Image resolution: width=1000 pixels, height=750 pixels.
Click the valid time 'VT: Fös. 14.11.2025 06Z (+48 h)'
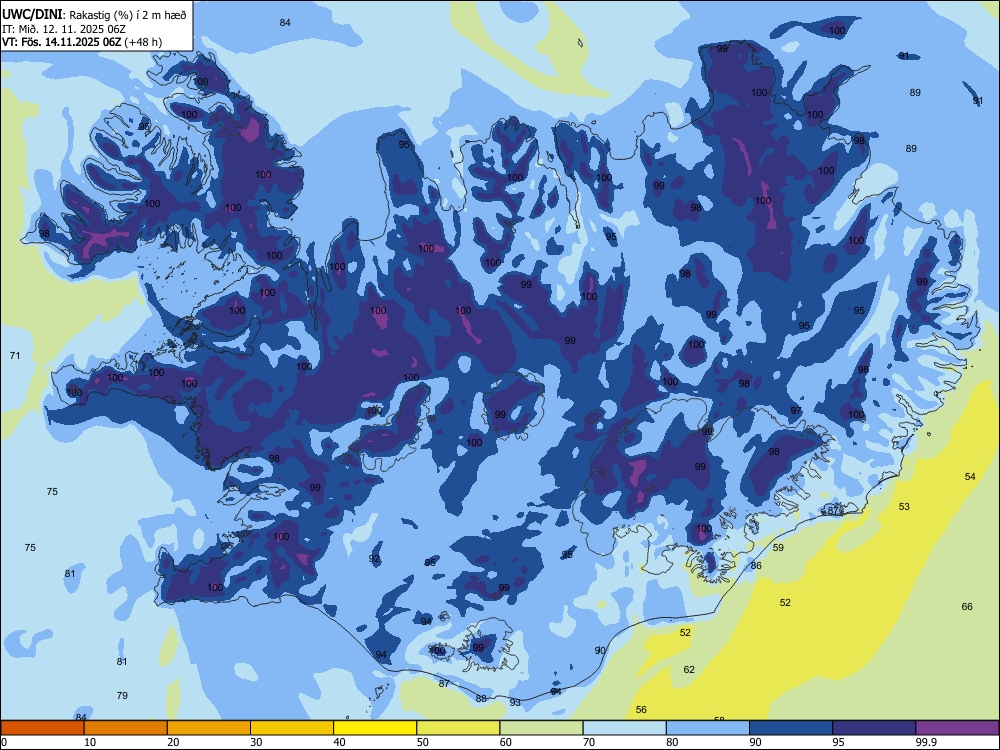pos(82,42)
